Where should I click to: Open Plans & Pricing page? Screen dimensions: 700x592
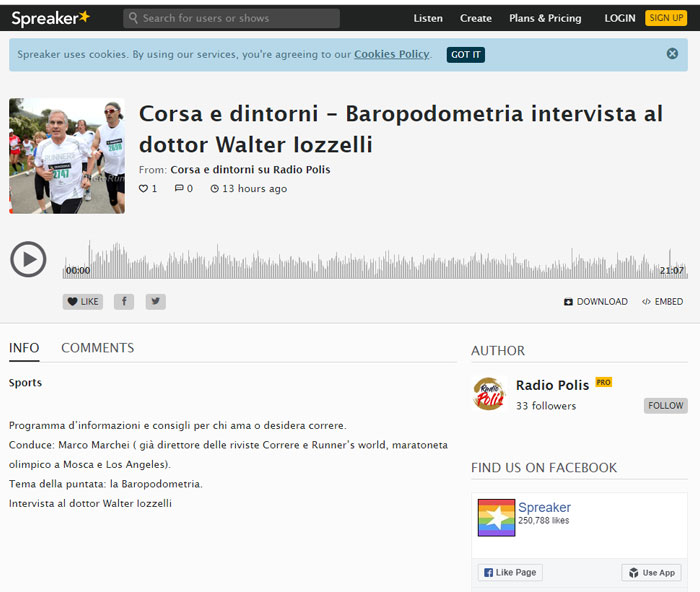(x=545, y=18)
